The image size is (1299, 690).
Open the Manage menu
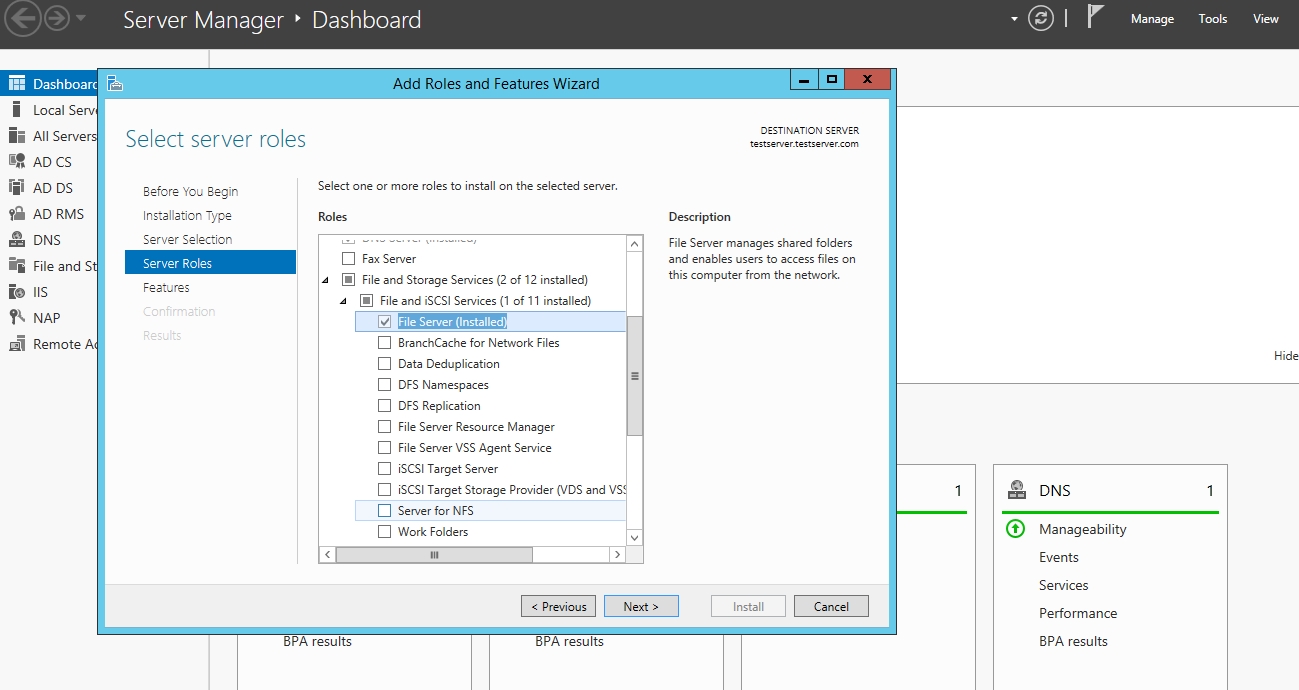pyautogui.click(x=1152, y=19)
